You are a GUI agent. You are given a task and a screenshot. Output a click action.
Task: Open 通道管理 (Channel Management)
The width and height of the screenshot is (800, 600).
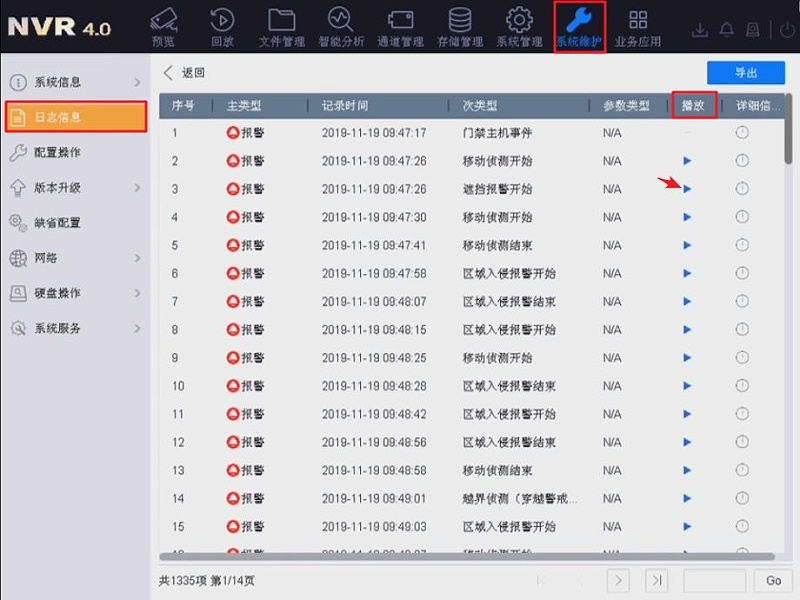(402, 25)
